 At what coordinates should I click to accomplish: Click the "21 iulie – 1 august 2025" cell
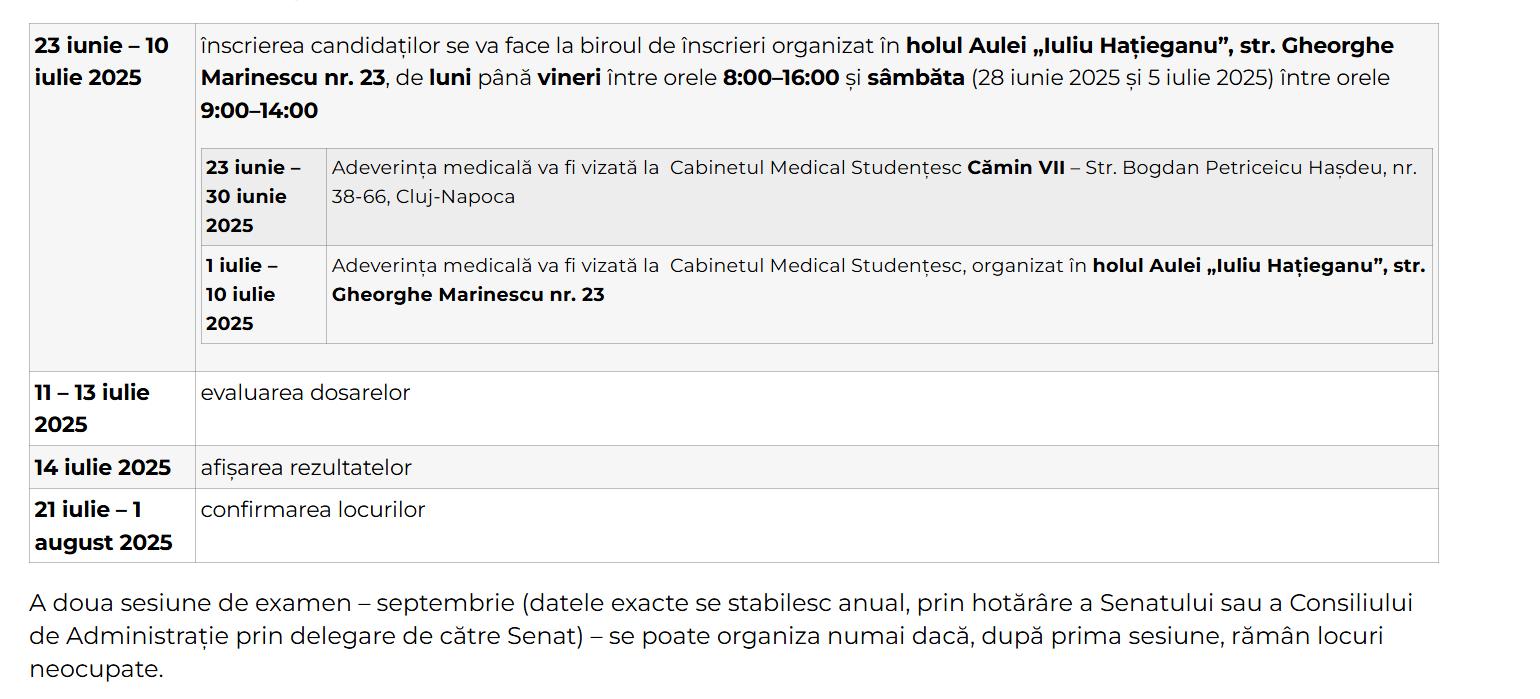tap(103, 526)
